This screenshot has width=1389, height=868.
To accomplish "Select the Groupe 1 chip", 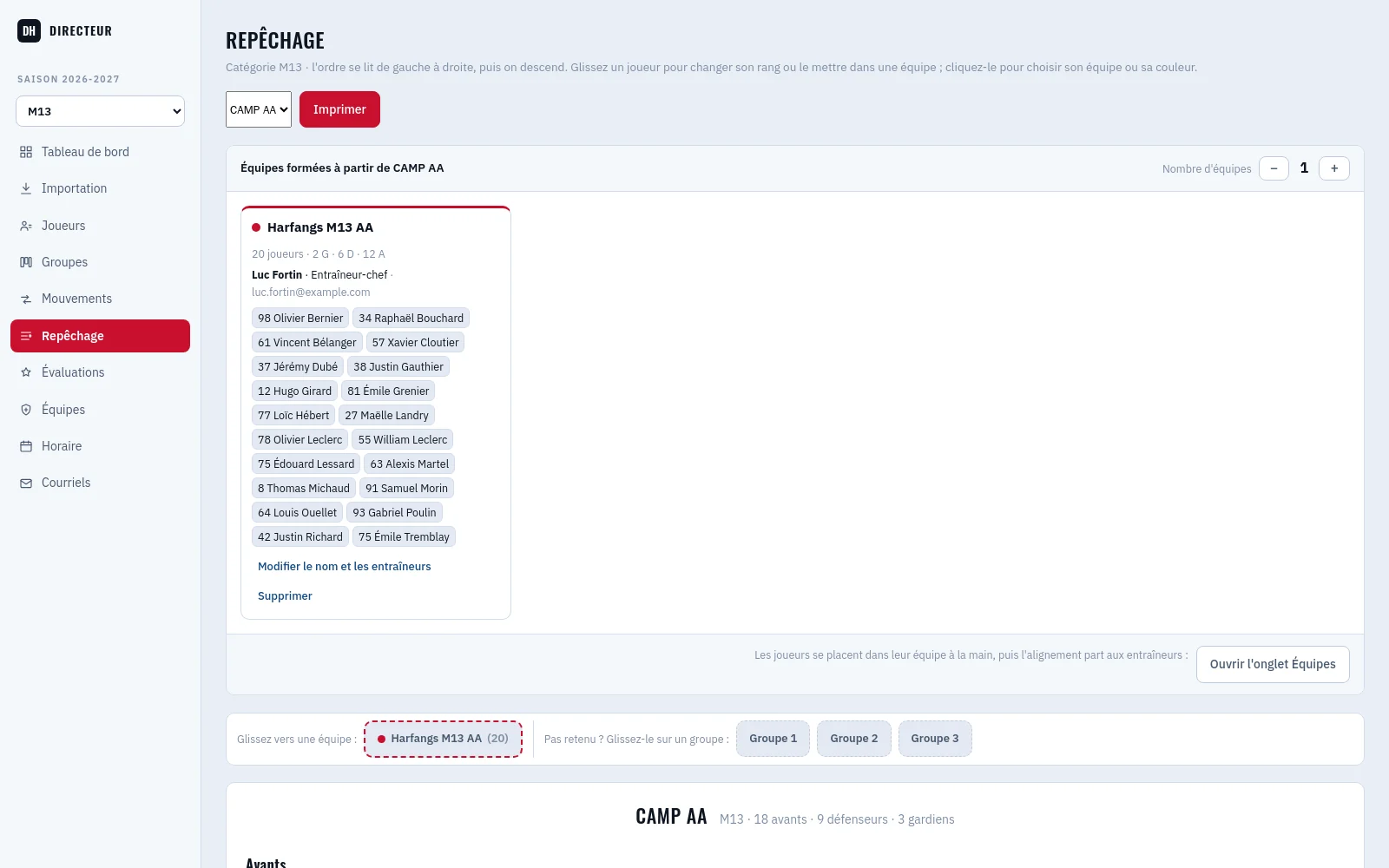I will [773, 739].
